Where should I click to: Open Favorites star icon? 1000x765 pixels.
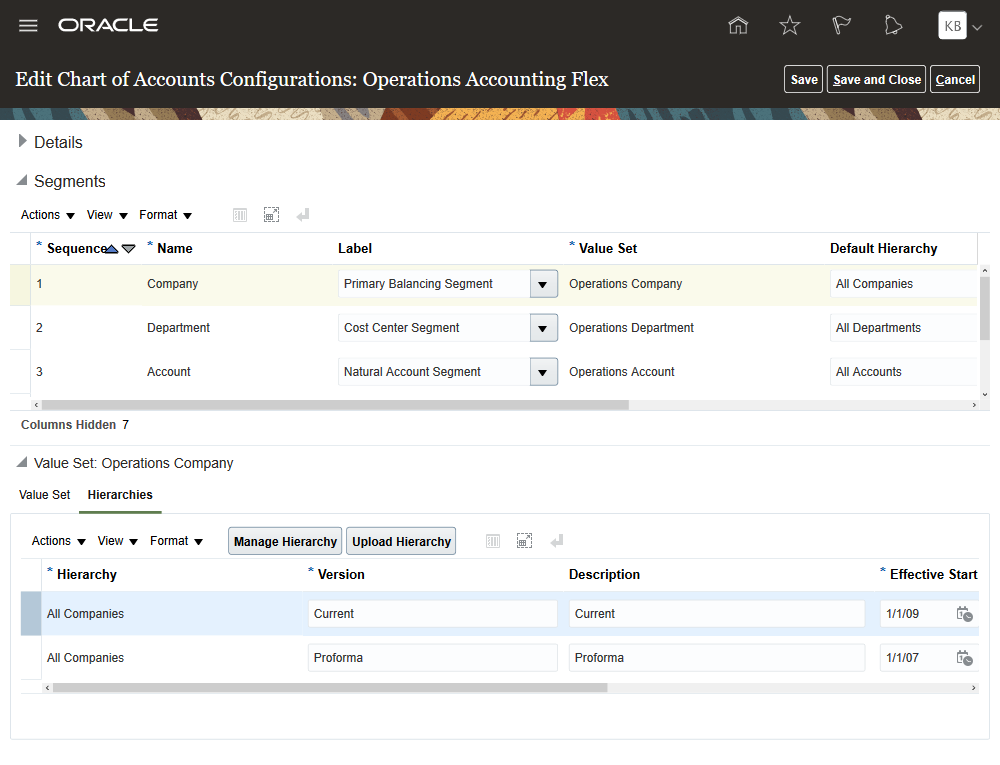pos(790,26)
